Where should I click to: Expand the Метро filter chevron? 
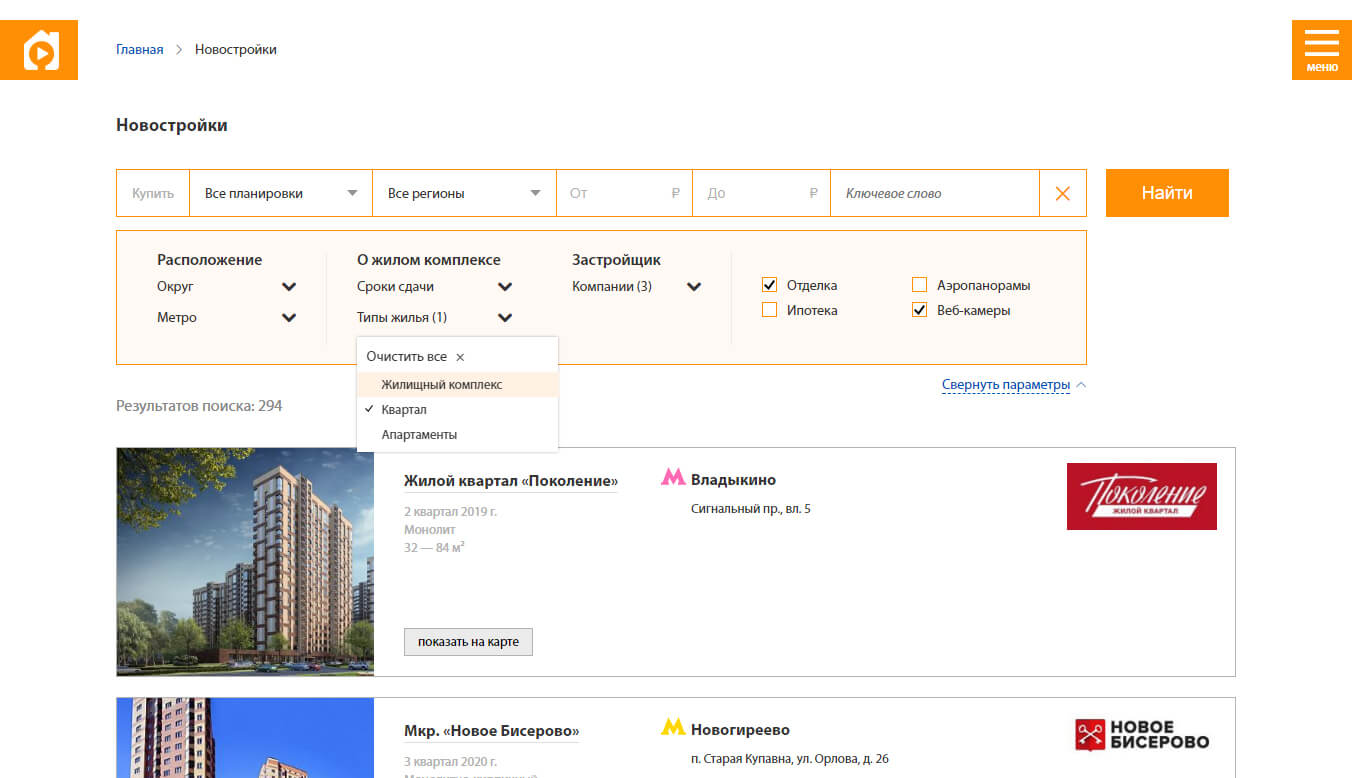pyautogui.click(x=289, y=318)
